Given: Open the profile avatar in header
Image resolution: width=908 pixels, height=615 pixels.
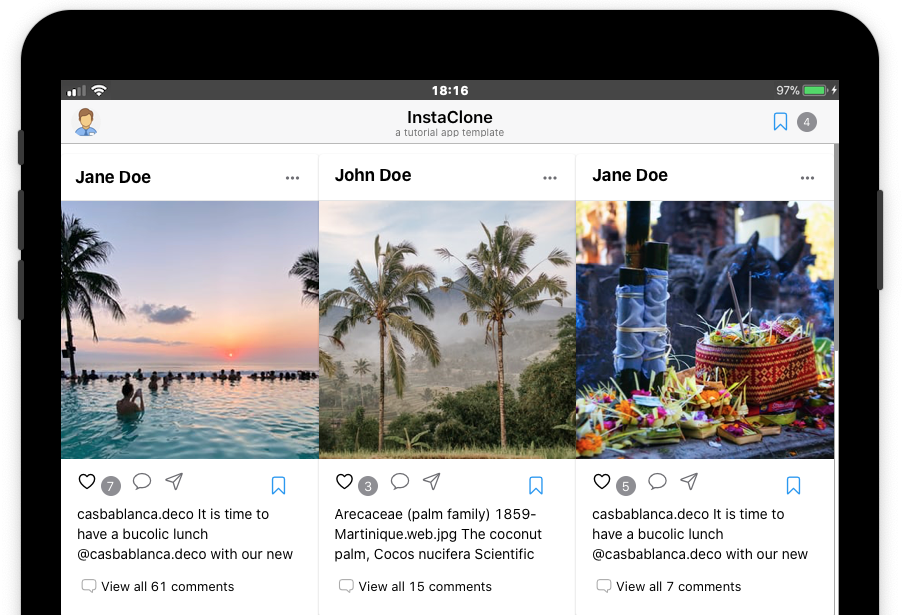Looking at the screenshot, I should point(86,122).
